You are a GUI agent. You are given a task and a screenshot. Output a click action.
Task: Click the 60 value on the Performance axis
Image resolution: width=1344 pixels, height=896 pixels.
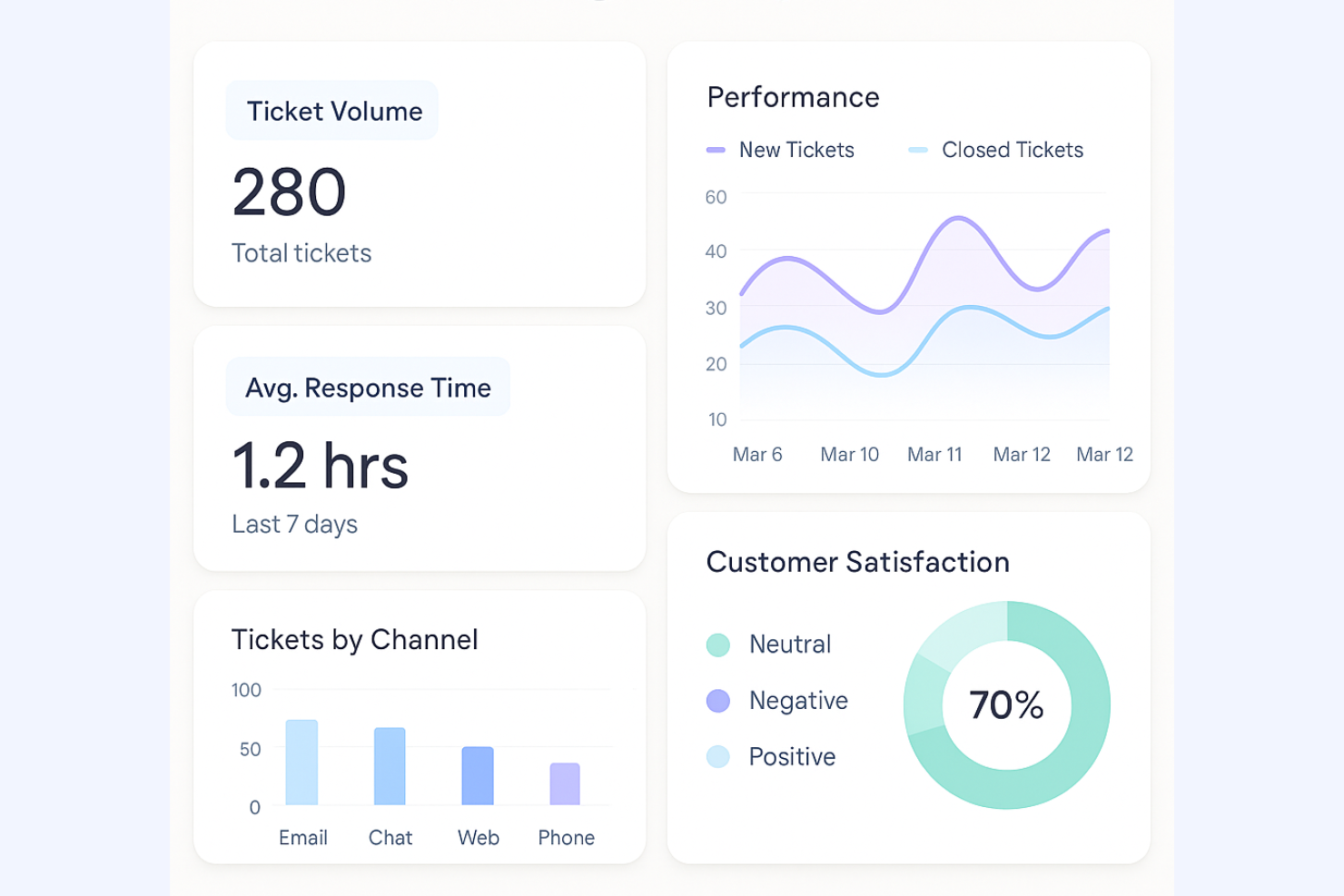[716, 197]
